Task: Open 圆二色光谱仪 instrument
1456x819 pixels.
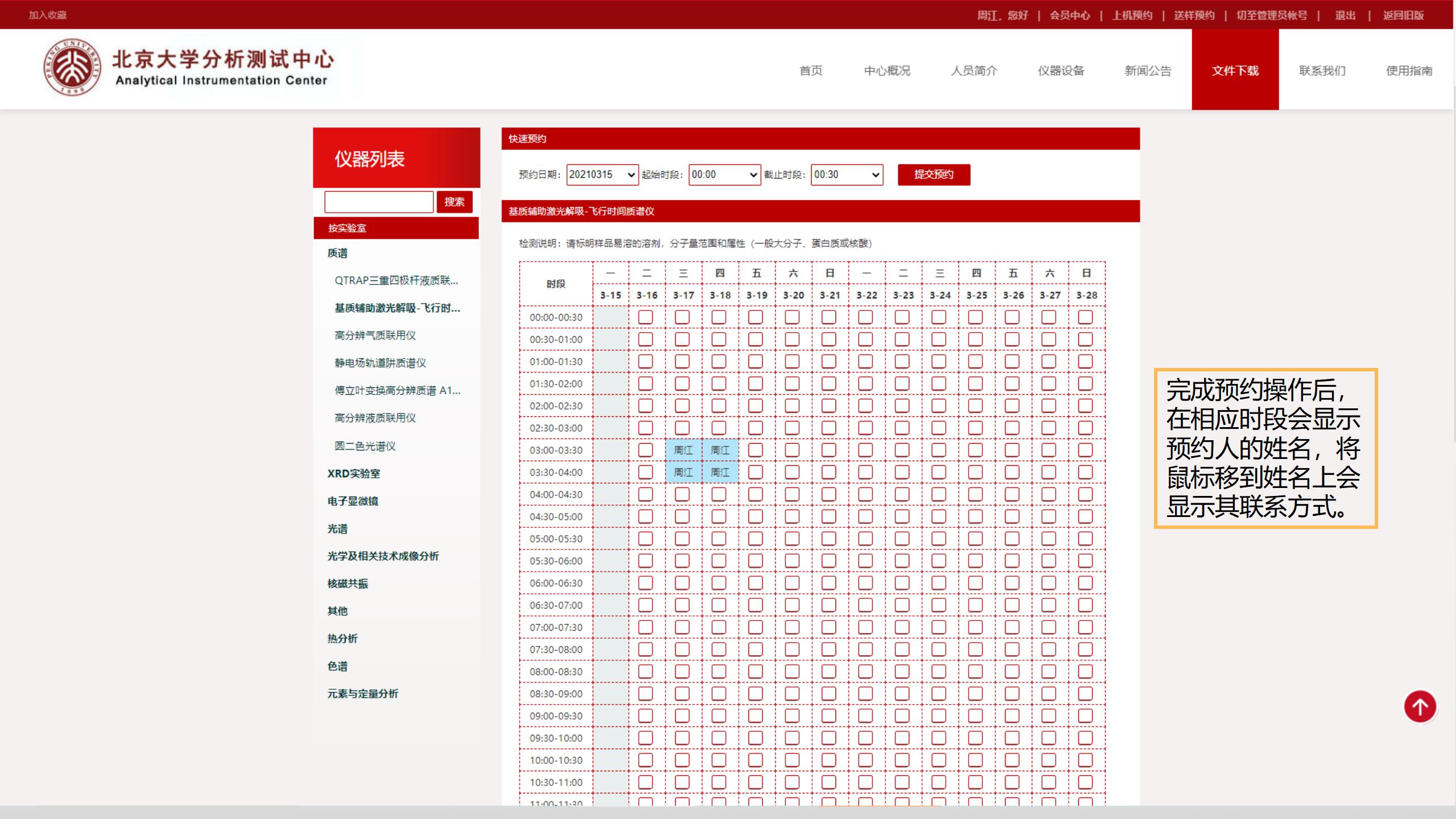Action: [365, 446]
